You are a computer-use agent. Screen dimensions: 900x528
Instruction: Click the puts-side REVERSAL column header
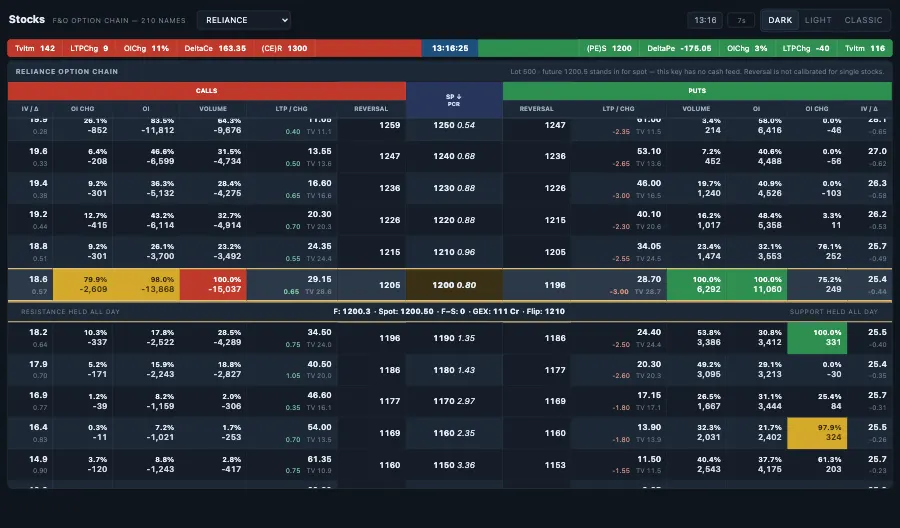tap(537, 108)
